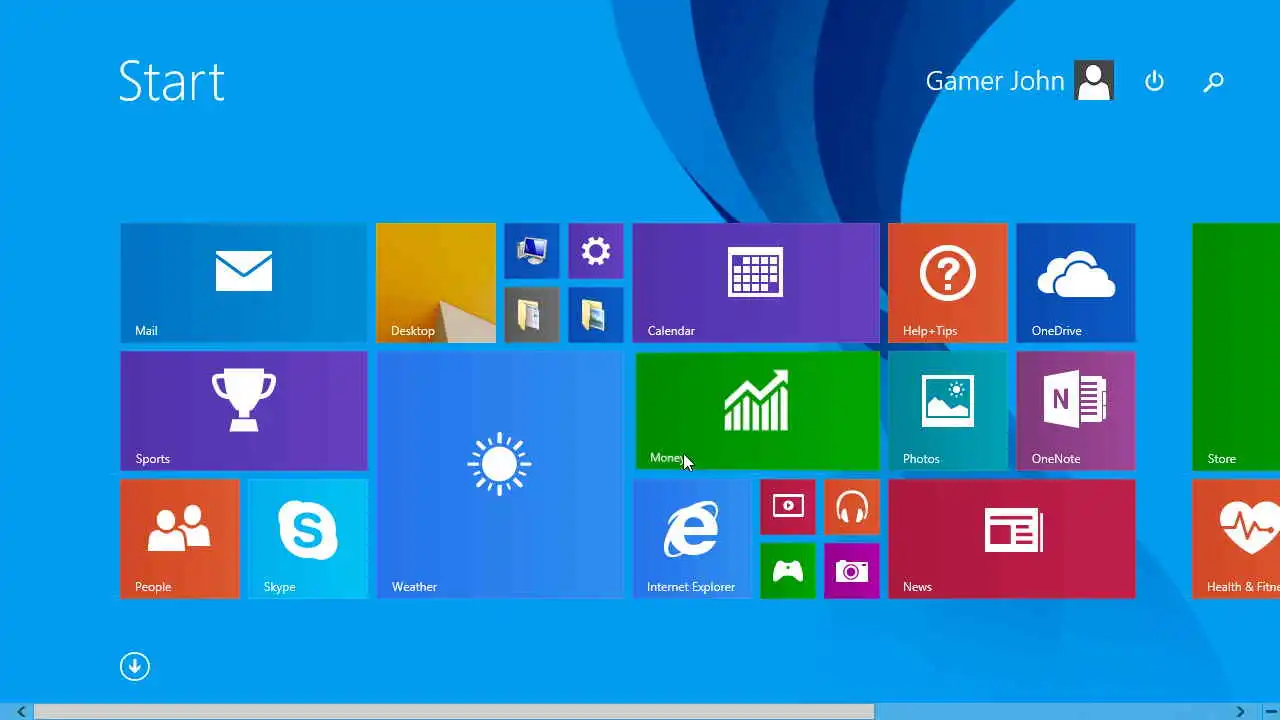Click the scrollbar right arrow
This screenshot has width=1280, height=720.
click(x=1241, y=712)
